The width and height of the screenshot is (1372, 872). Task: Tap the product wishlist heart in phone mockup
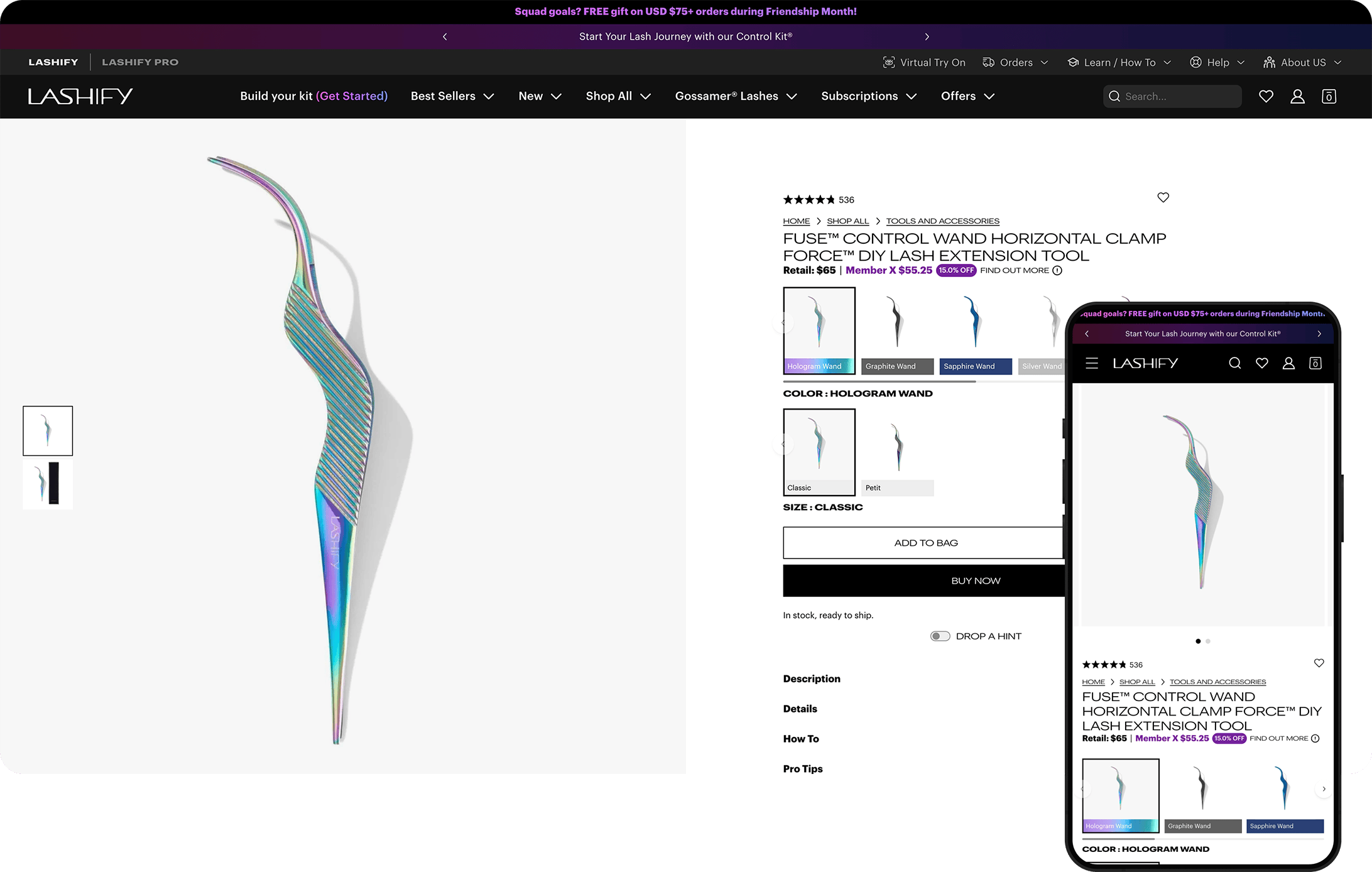(x=1319, y=663)
